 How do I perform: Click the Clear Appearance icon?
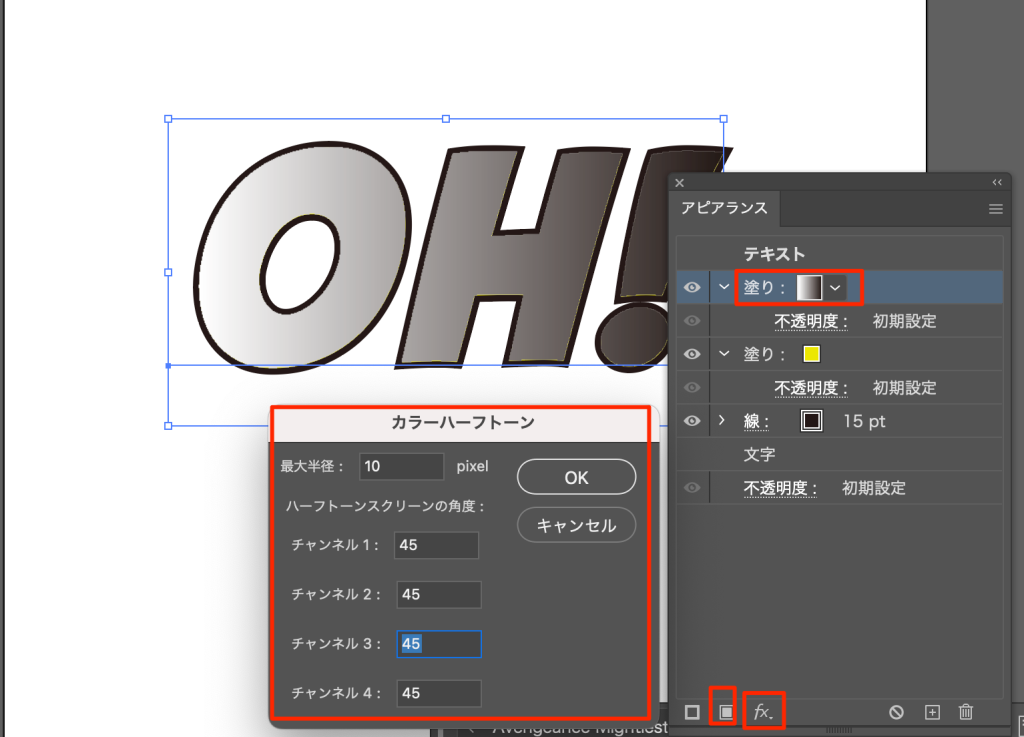[x=897, y=712]
